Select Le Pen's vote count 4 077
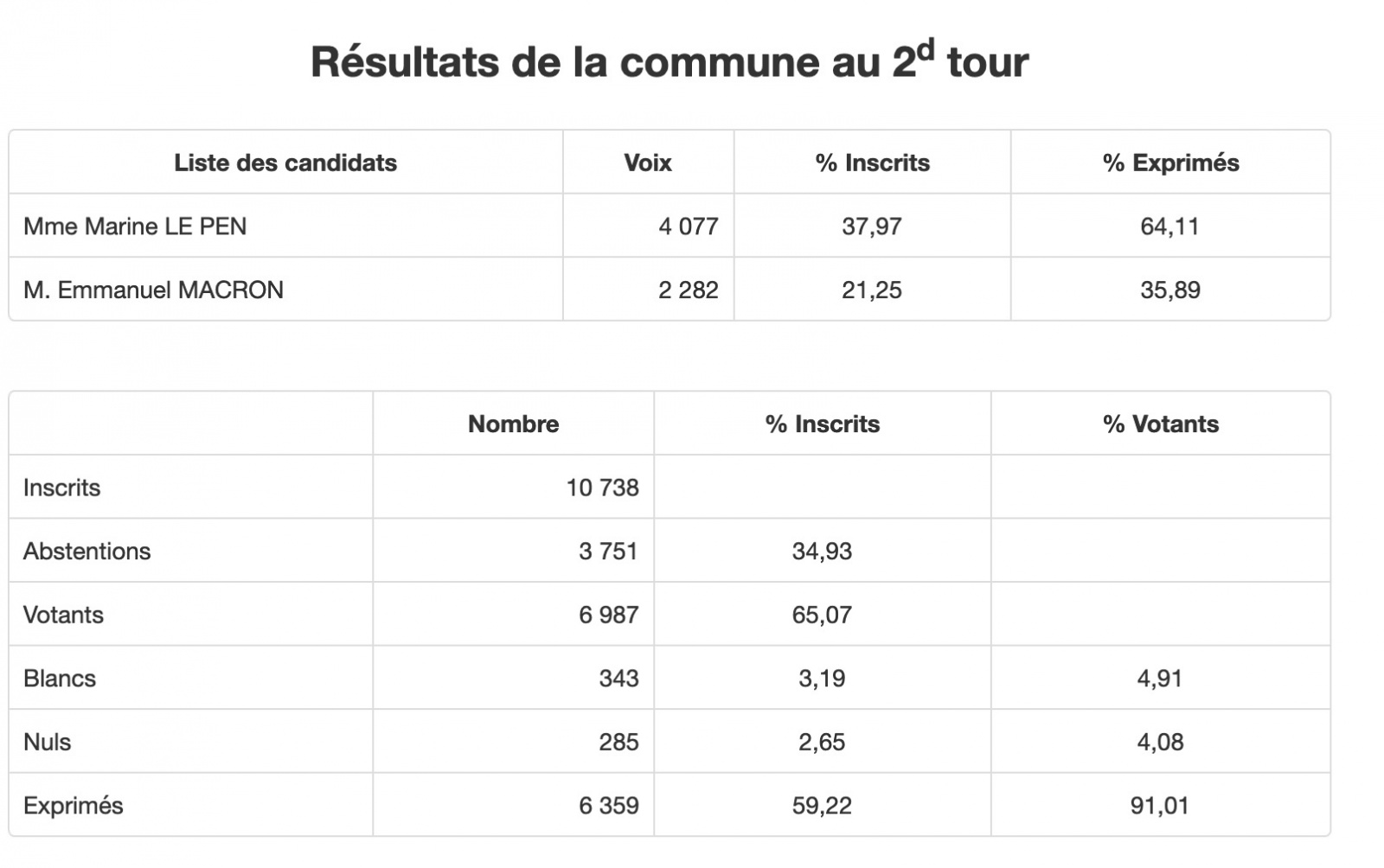1384x868 pixels. 689,227
